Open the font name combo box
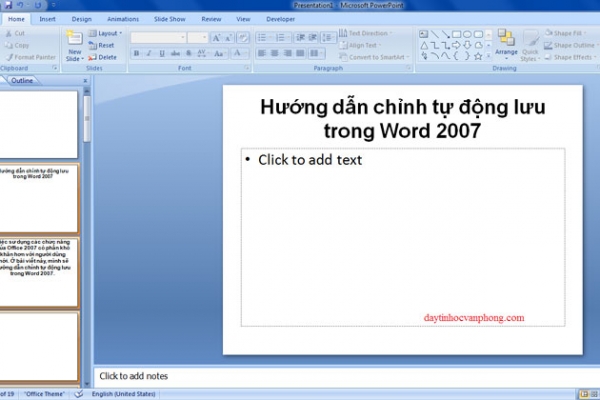 158,38
